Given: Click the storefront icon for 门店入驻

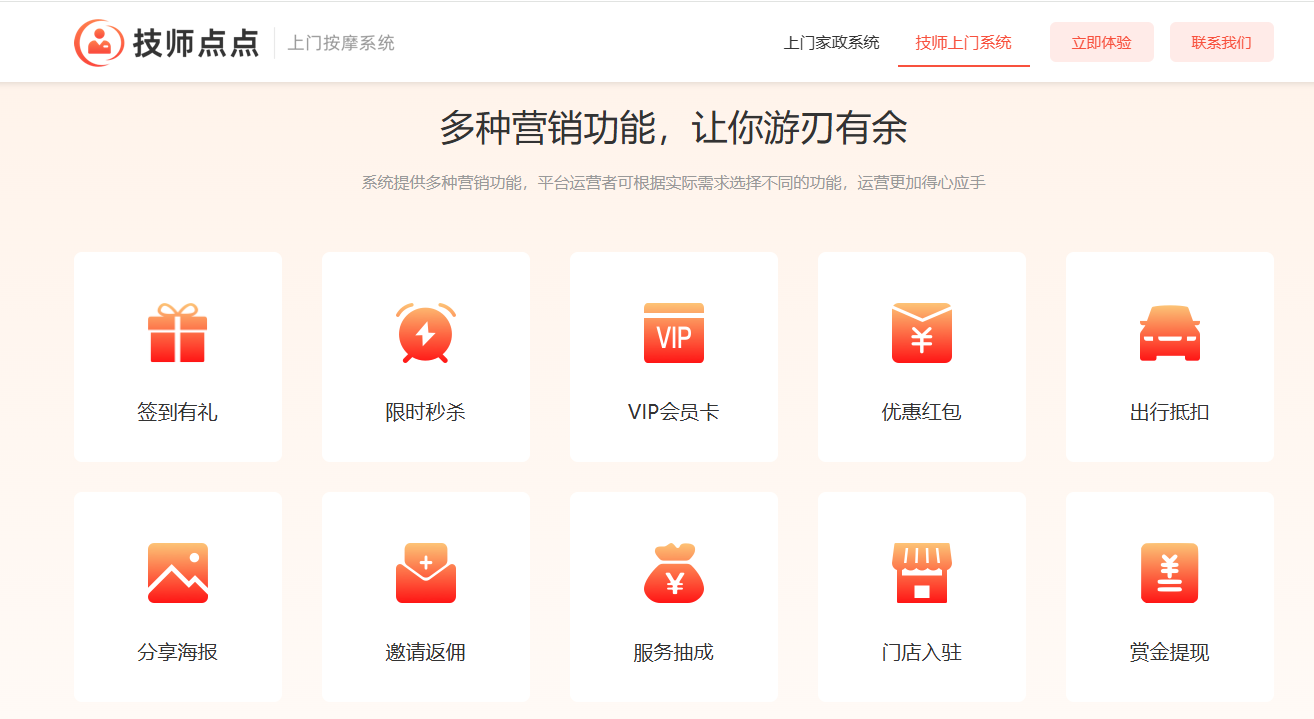Looking at the screenshot, I should coord(922,573).
